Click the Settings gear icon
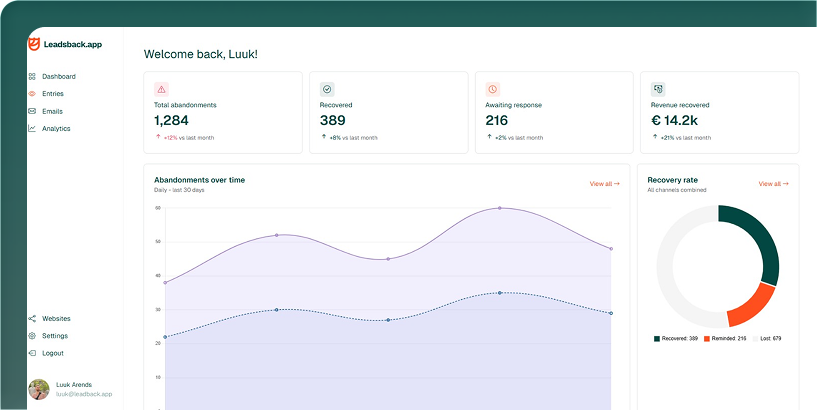This screenshot has width=817, height=410. pyautogui.click(x=32, y=336)
